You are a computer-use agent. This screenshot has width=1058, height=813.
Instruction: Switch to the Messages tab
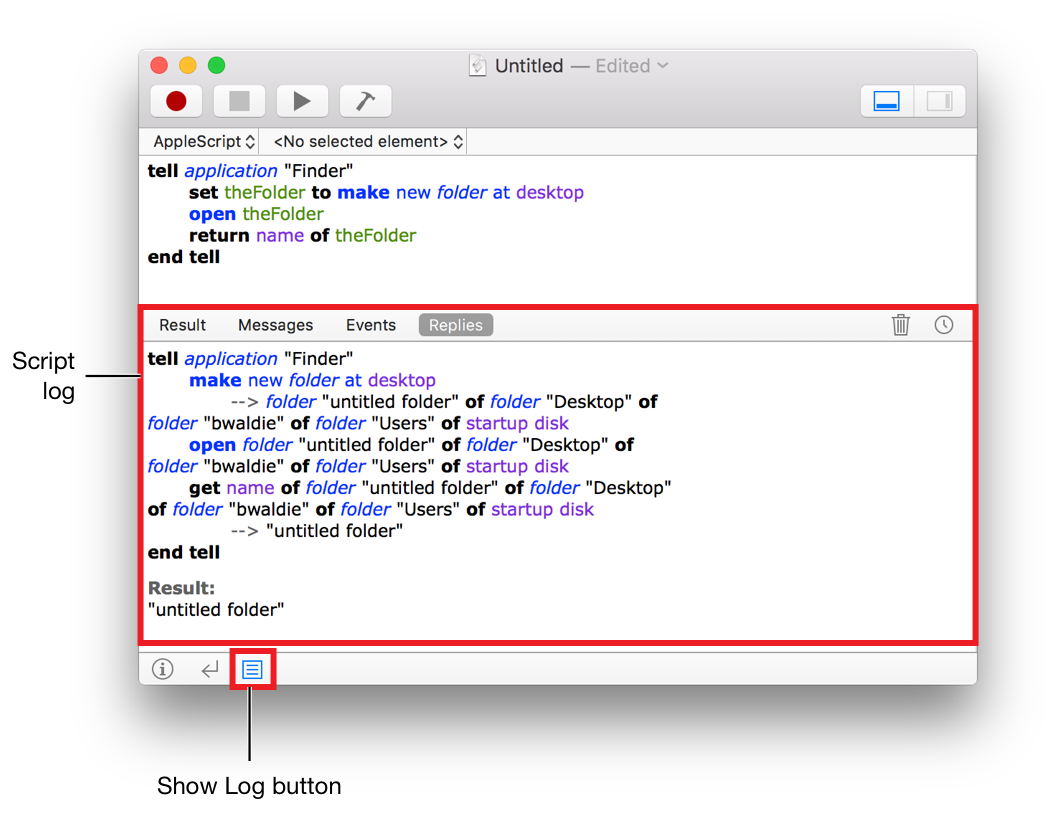click(275, 325)
